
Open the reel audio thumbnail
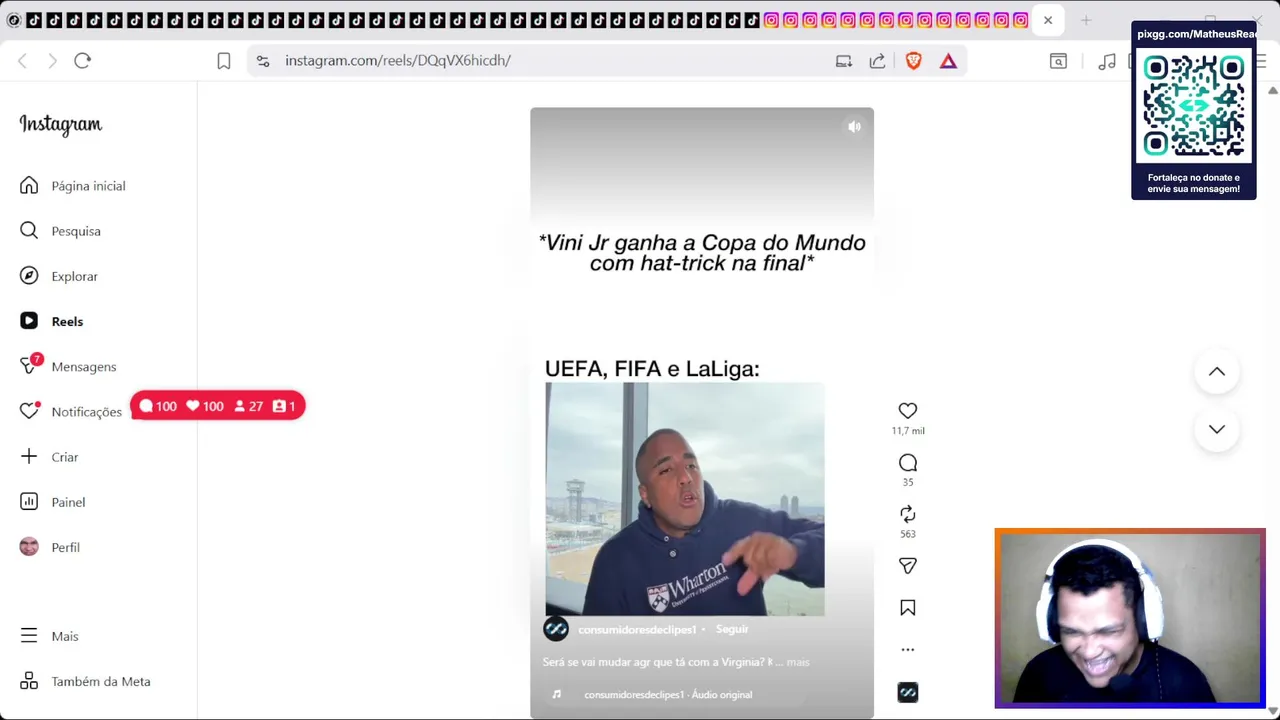[907, 692]
